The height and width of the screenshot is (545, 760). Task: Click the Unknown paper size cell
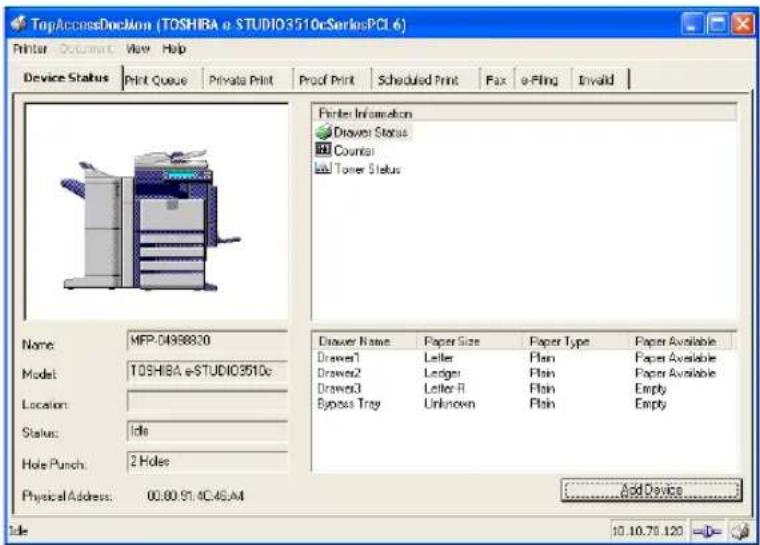click(x=449, y=404)
